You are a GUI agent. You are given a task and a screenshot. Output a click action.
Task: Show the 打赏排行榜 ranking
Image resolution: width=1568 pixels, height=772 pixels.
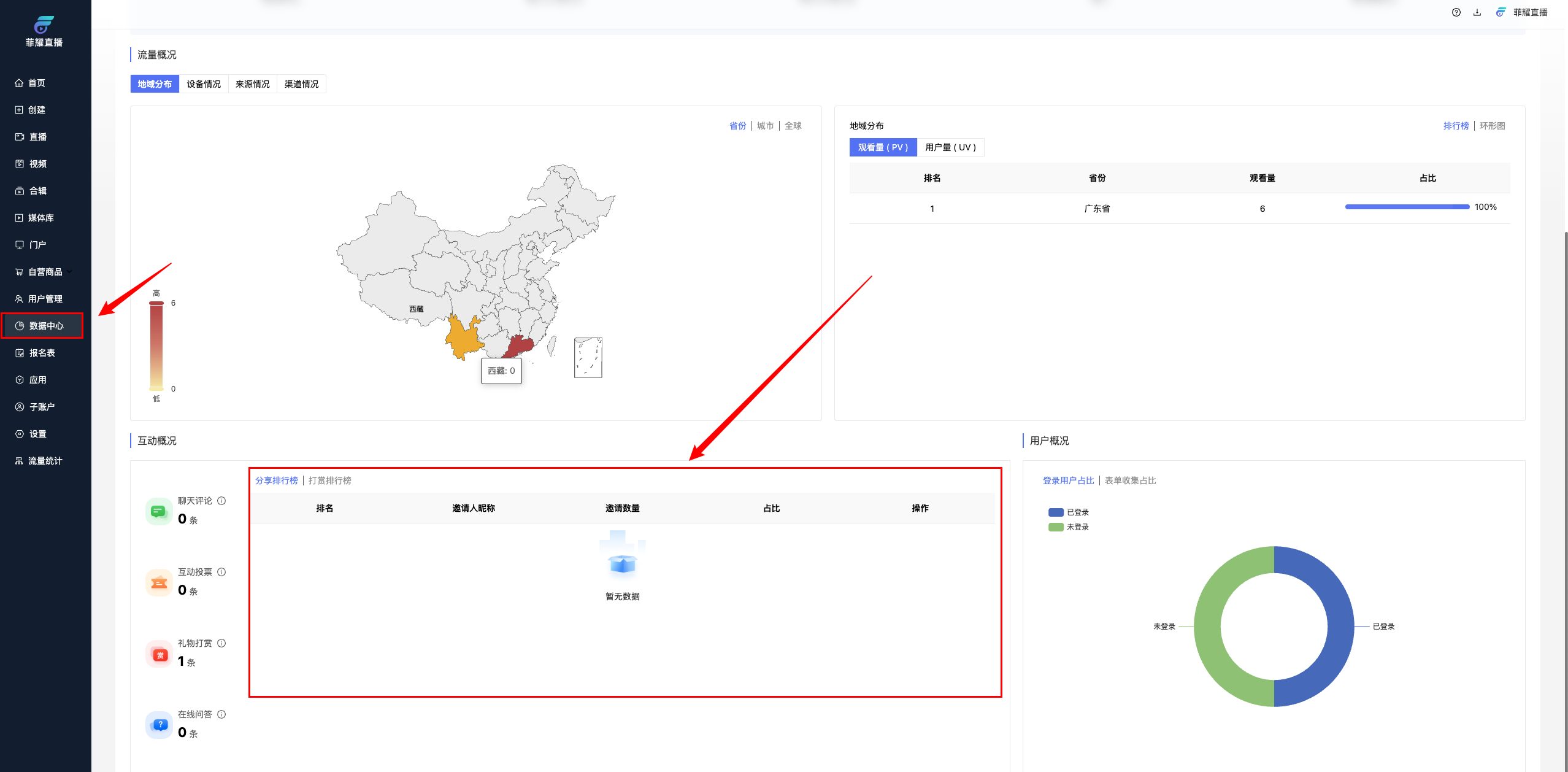point(330,481)
